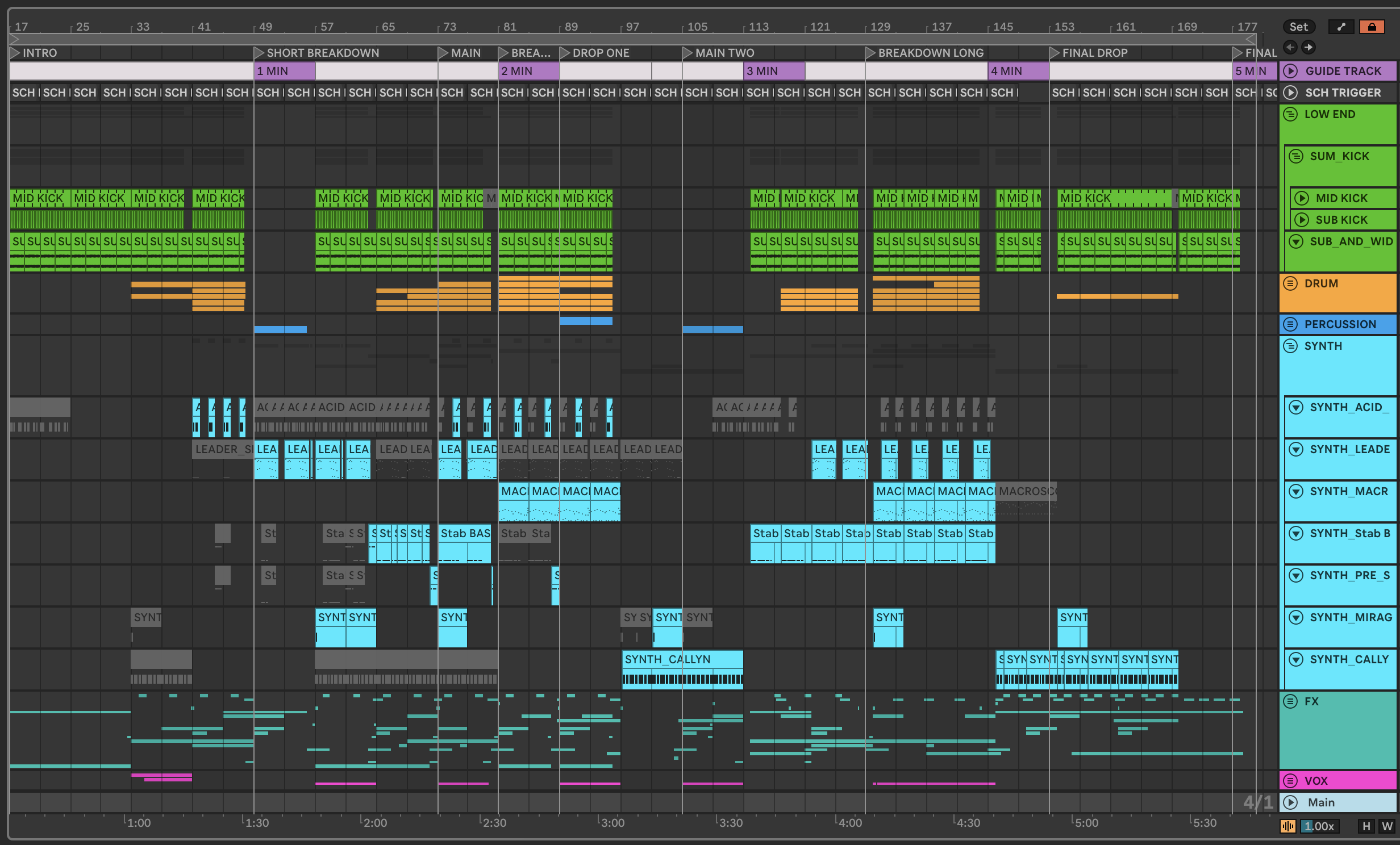Select the FINAL DROP locator
This screenshot has height=845, width=1400.
(1089, 53)
